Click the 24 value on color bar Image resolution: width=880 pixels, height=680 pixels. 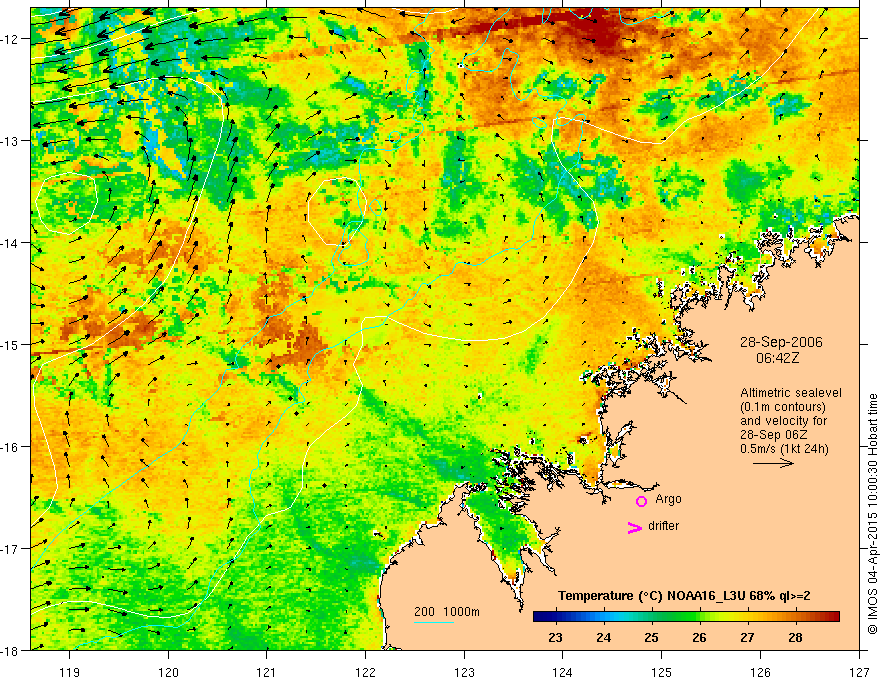point(604,637)
